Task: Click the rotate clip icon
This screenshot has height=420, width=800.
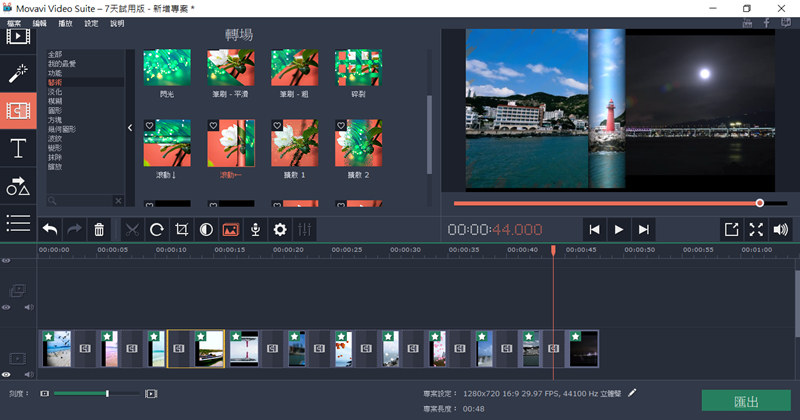Action: [157, 229]
